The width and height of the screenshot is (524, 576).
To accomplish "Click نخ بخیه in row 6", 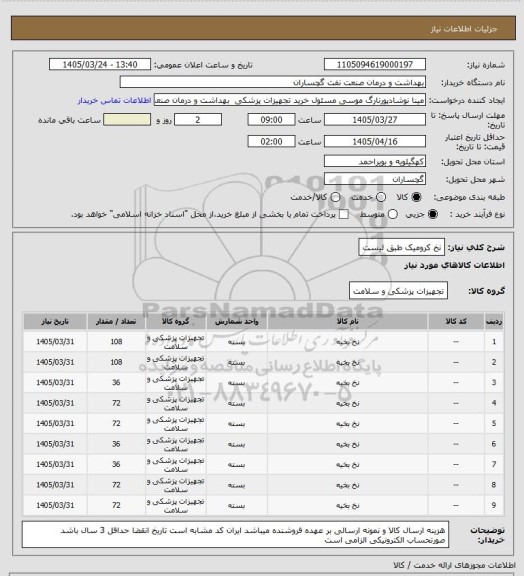I will (347, 444).
